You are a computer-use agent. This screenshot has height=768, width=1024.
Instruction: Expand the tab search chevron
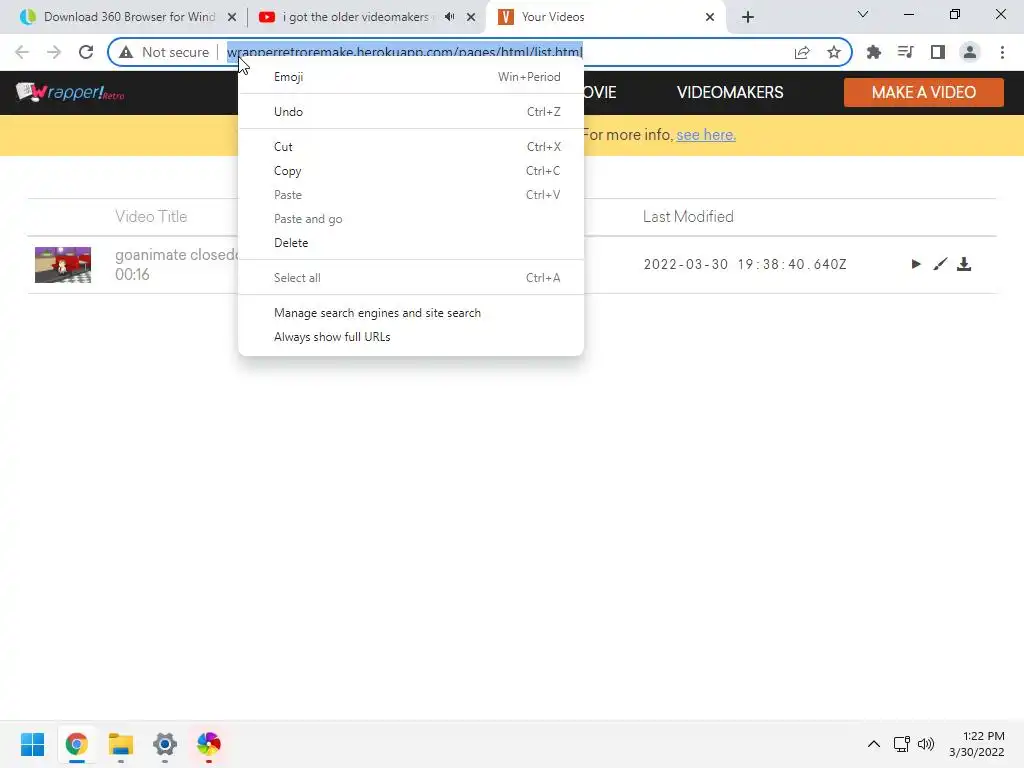tap(863, 14)
